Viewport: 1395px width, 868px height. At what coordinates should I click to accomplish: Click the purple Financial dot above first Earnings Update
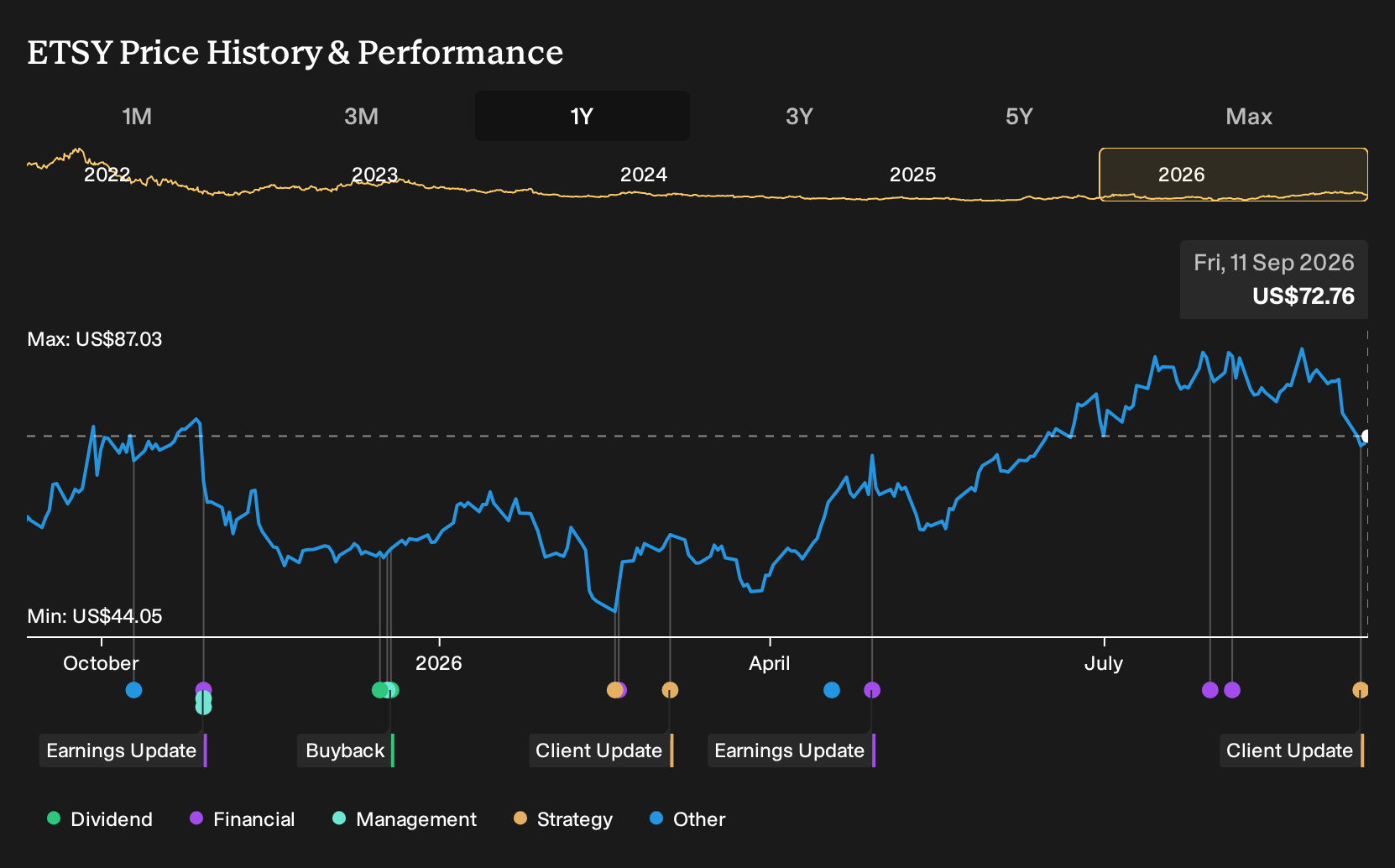(x=203, y=689)
